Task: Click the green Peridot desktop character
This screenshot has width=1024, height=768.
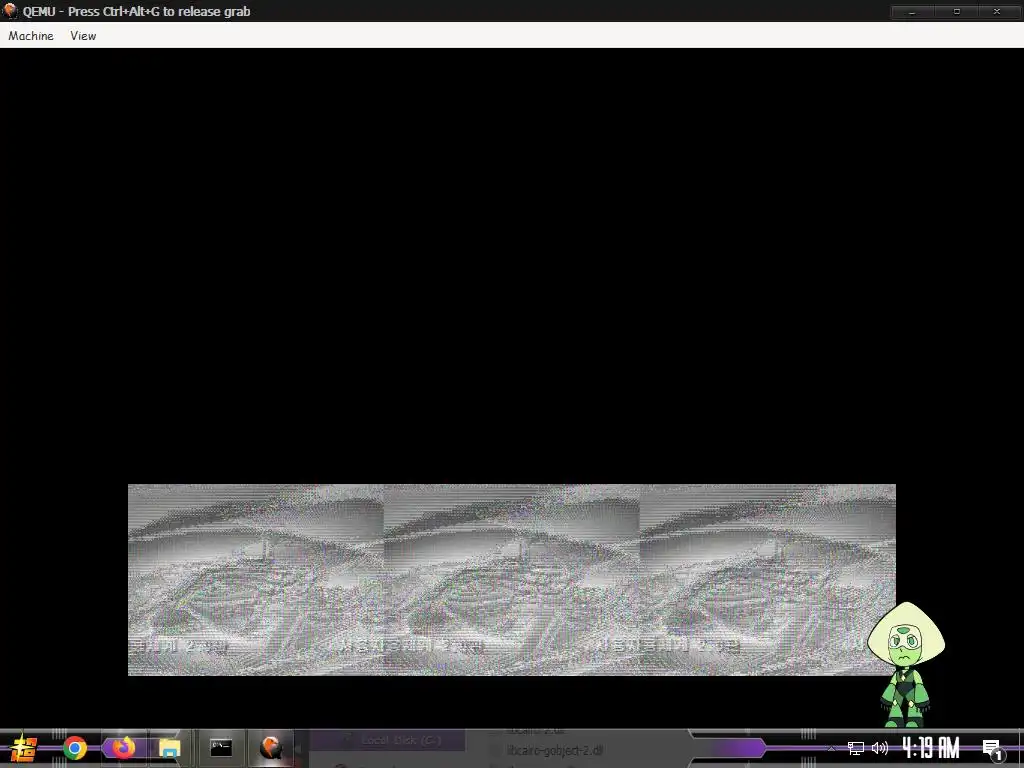Action: click(x=906, y=664)
